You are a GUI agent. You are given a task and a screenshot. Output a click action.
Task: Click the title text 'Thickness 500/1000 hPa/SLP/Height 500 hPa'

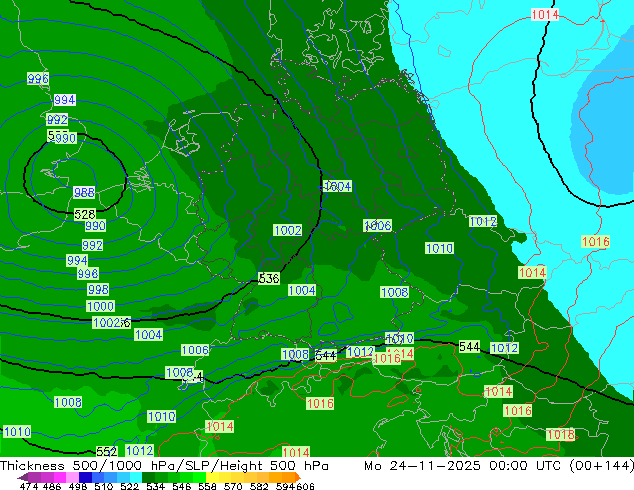(x=164, y=466)
